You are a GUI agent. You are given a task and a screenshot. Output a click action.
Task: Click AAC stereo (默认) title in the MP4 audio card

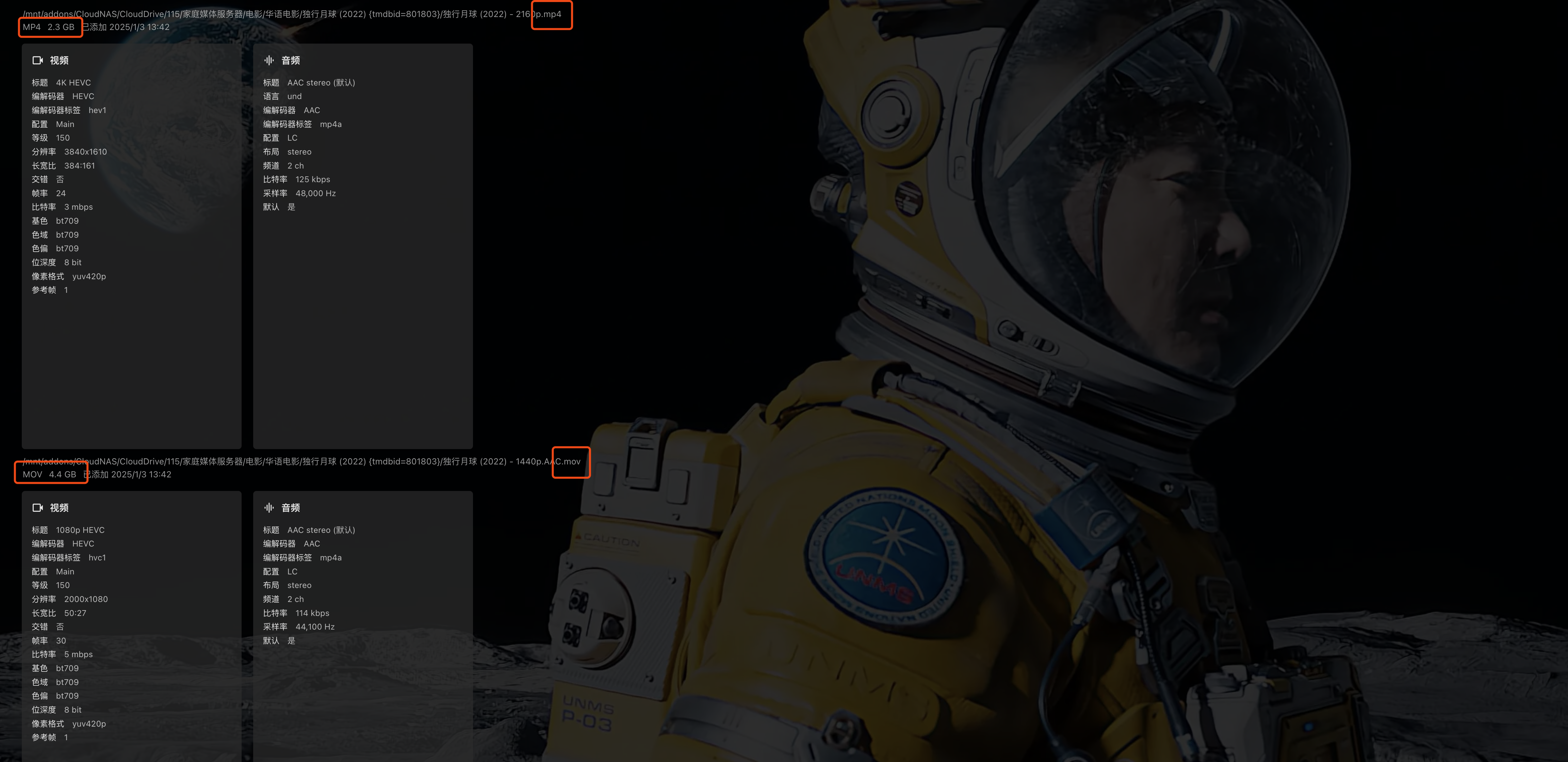(x=321, y=82)
